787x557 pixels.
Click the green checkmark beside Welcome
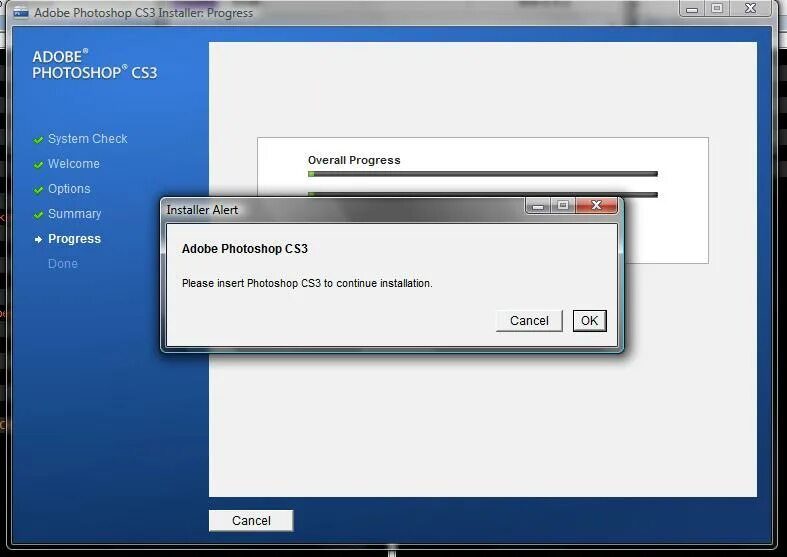(x=38, y=165)
